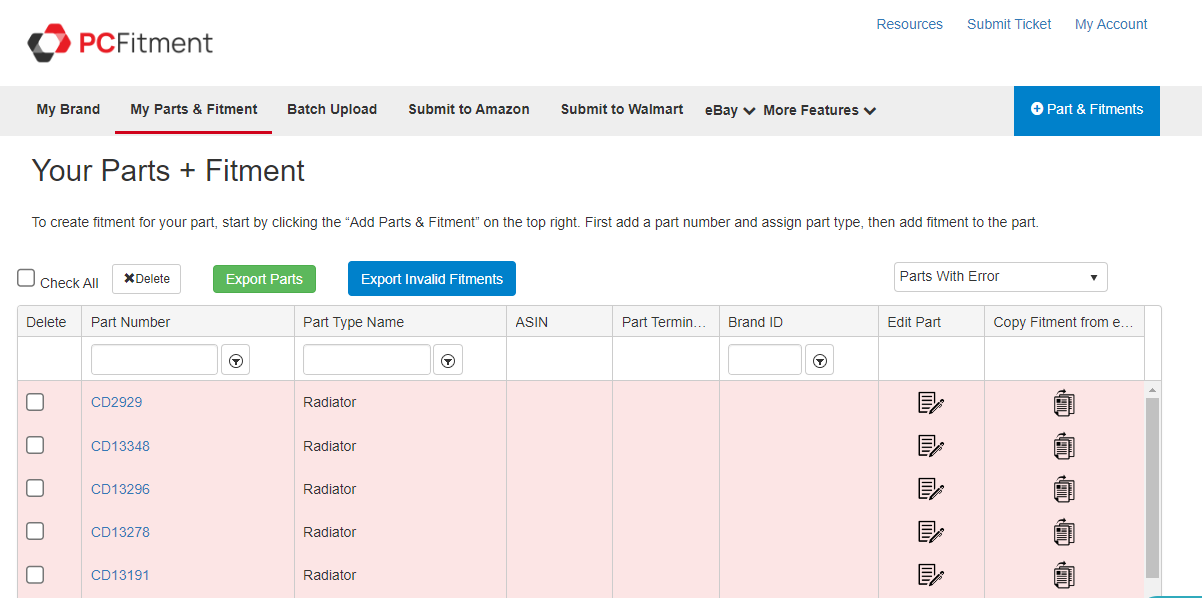Screen dimensions: 1202x598
Task: Expand the More Features menu
Action: coord(819,110)
